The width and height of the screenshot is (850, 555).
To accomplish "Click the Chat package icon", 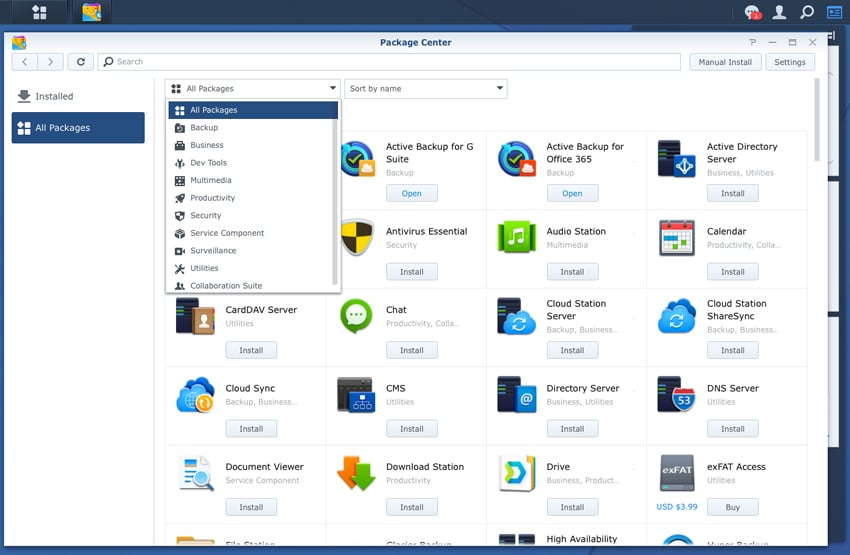I will (356, 316).
